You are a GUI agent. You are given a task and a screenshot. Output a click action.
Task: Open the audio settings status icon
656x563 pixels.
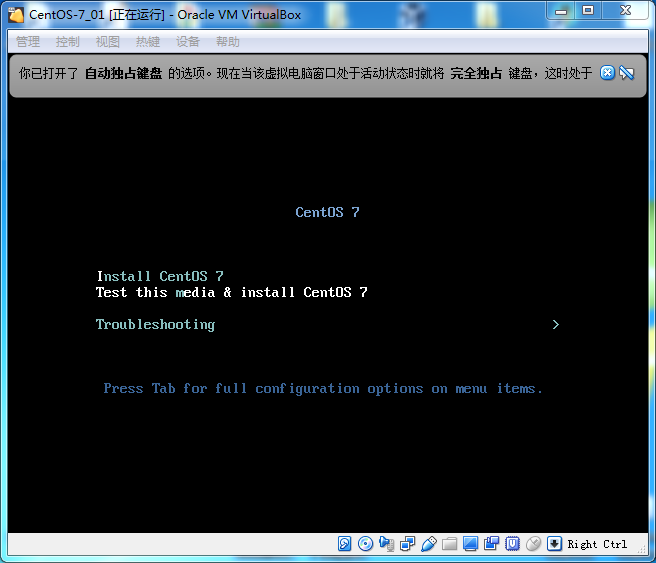pos(386,544)
